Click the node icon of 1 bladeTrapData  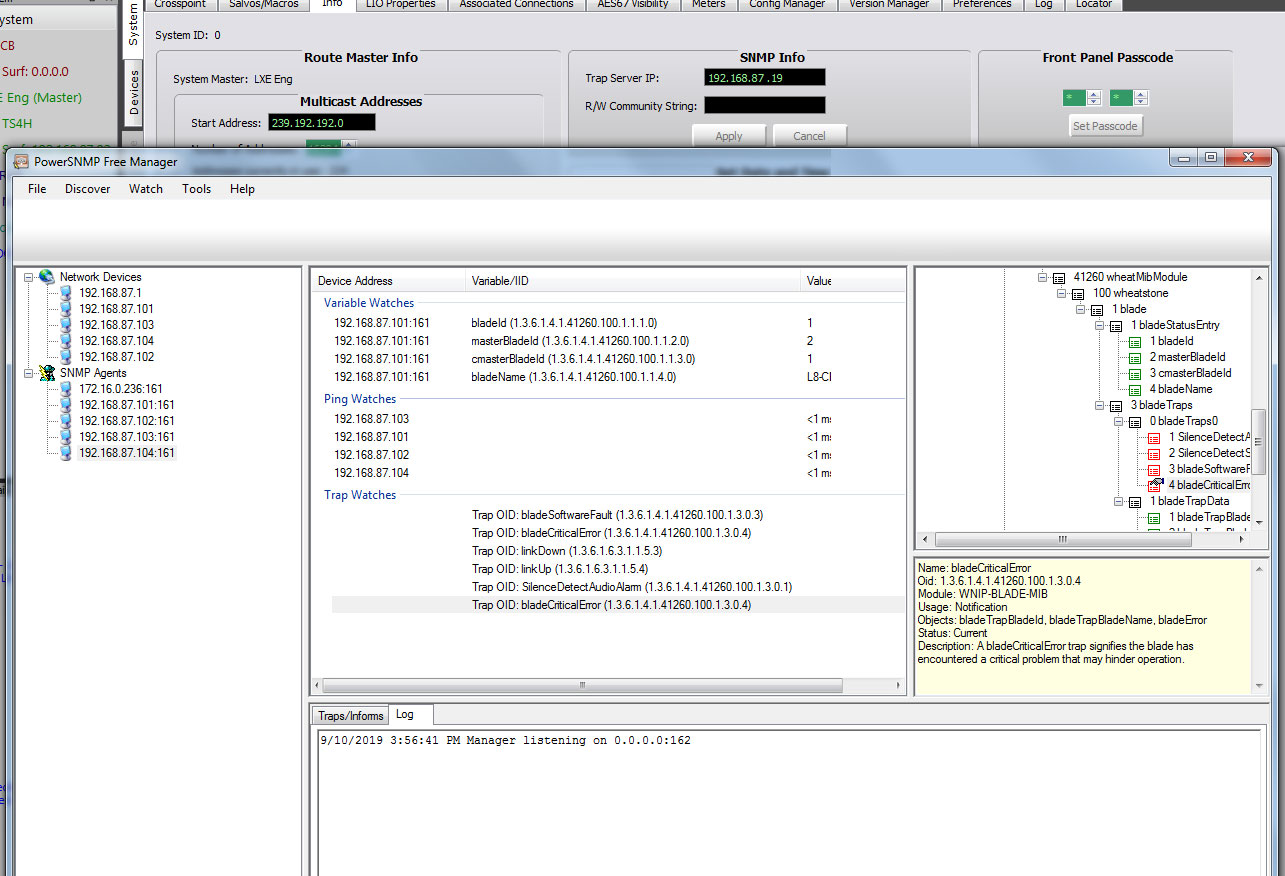coord(1135,501)
